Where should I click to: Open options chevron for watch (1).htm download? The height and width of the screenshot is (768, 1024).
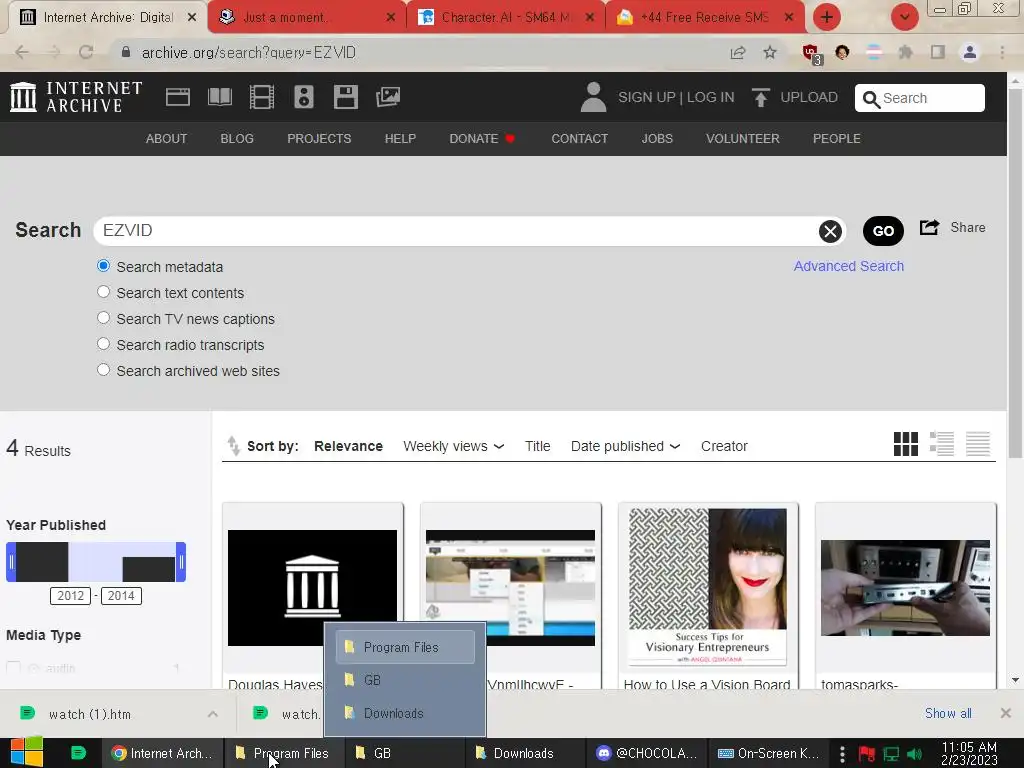213,714
